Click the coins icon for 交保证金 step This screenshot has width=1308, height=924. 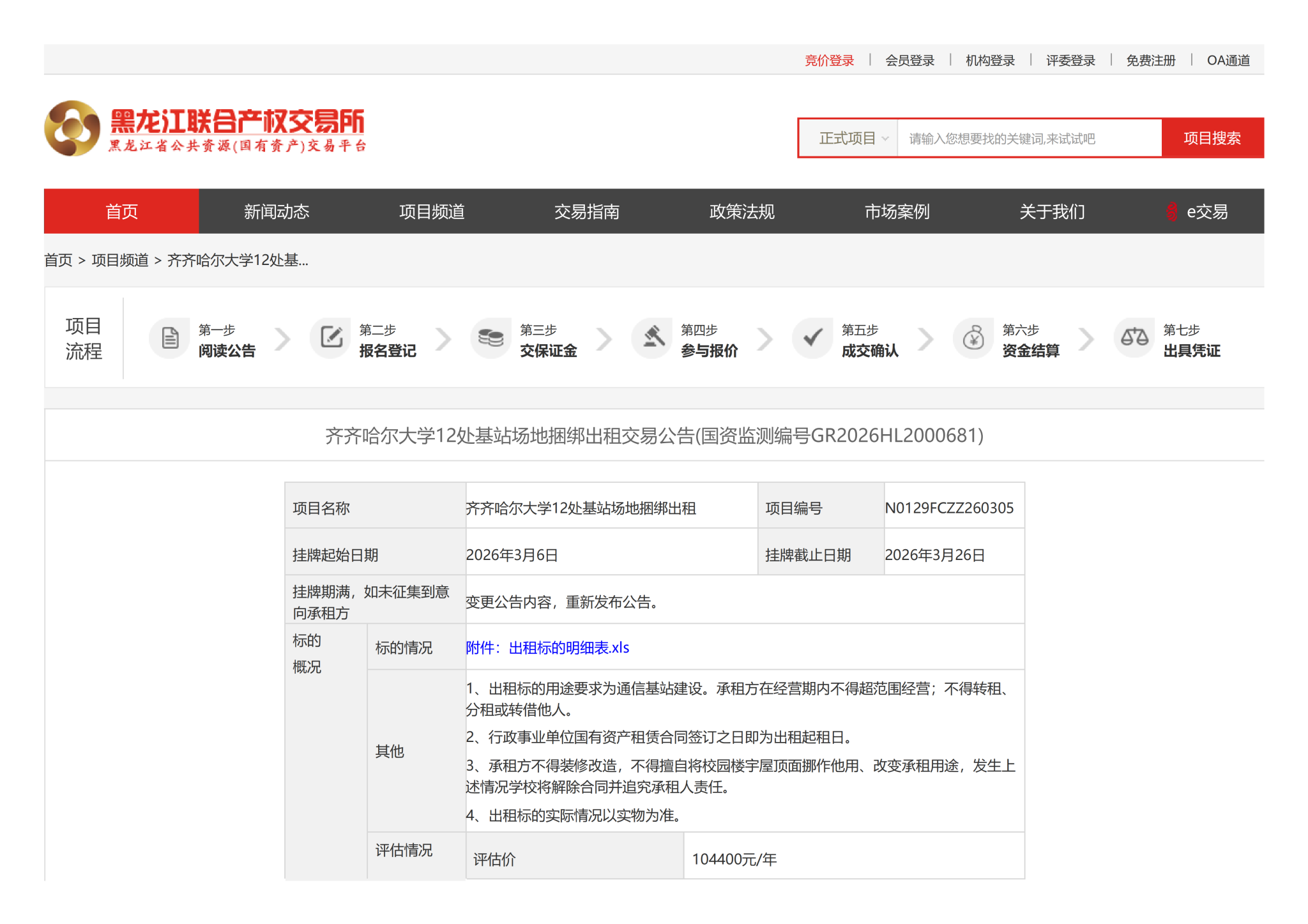click(491, 338)
